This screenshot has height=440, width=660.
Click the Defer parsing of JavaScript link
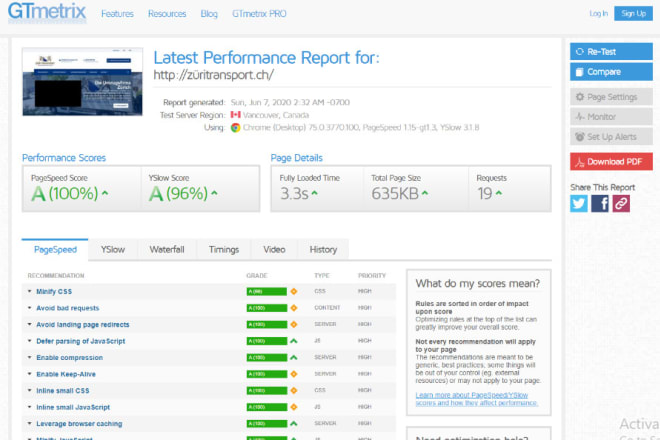[x=81, y=341]
